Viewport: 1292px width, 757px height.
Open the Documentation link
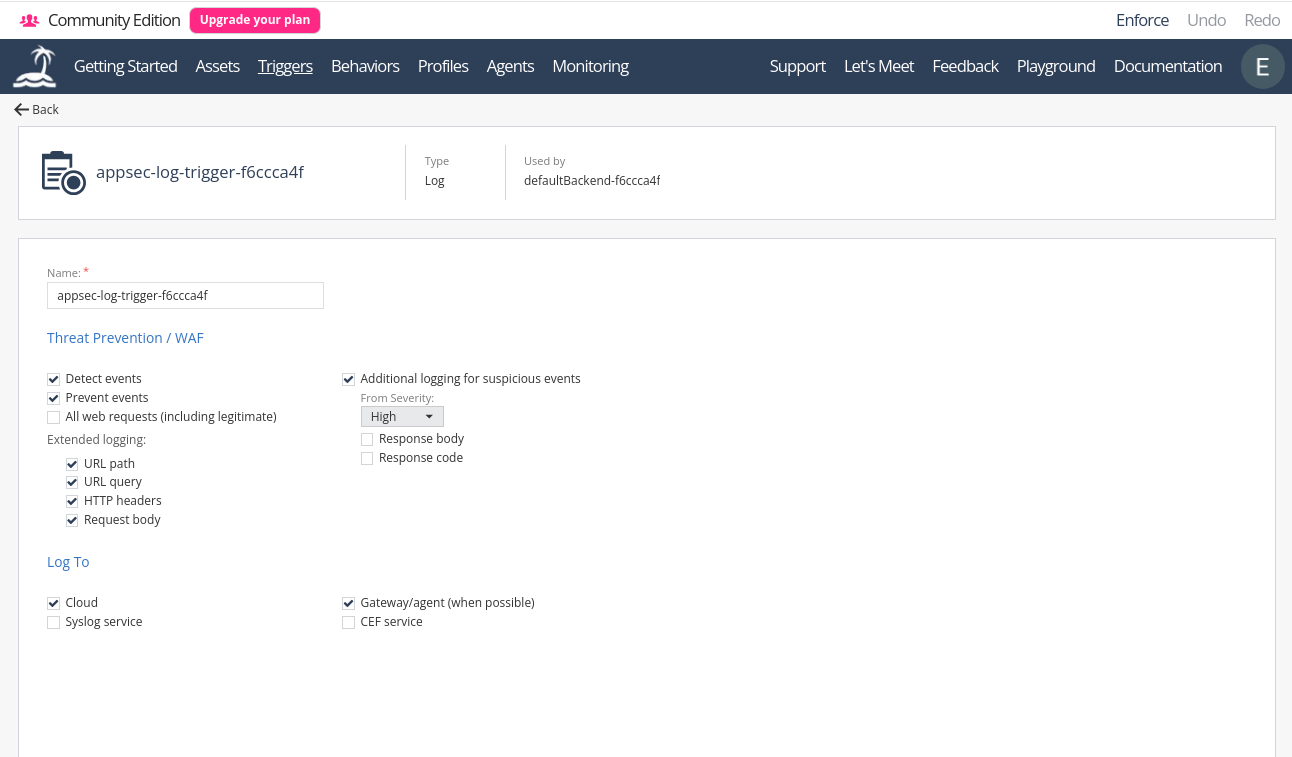pos(1167,67)
